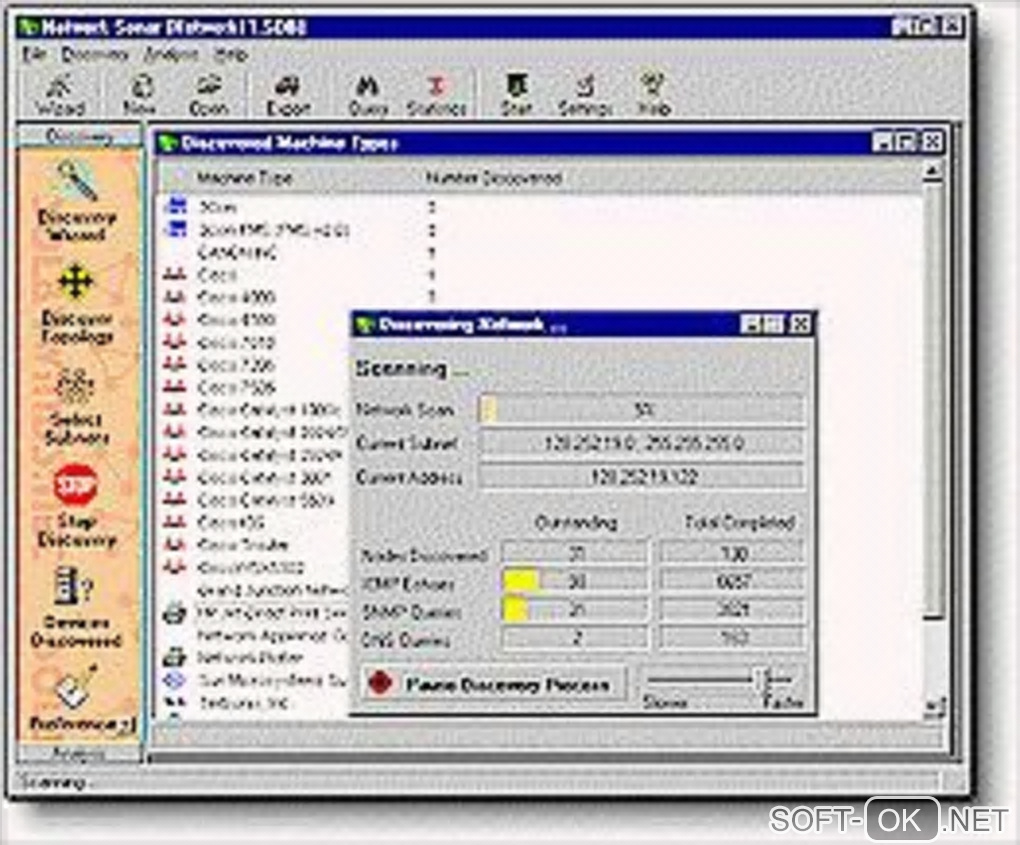
Task: Click the Sun Microsystems row icon
Action: 174,680
